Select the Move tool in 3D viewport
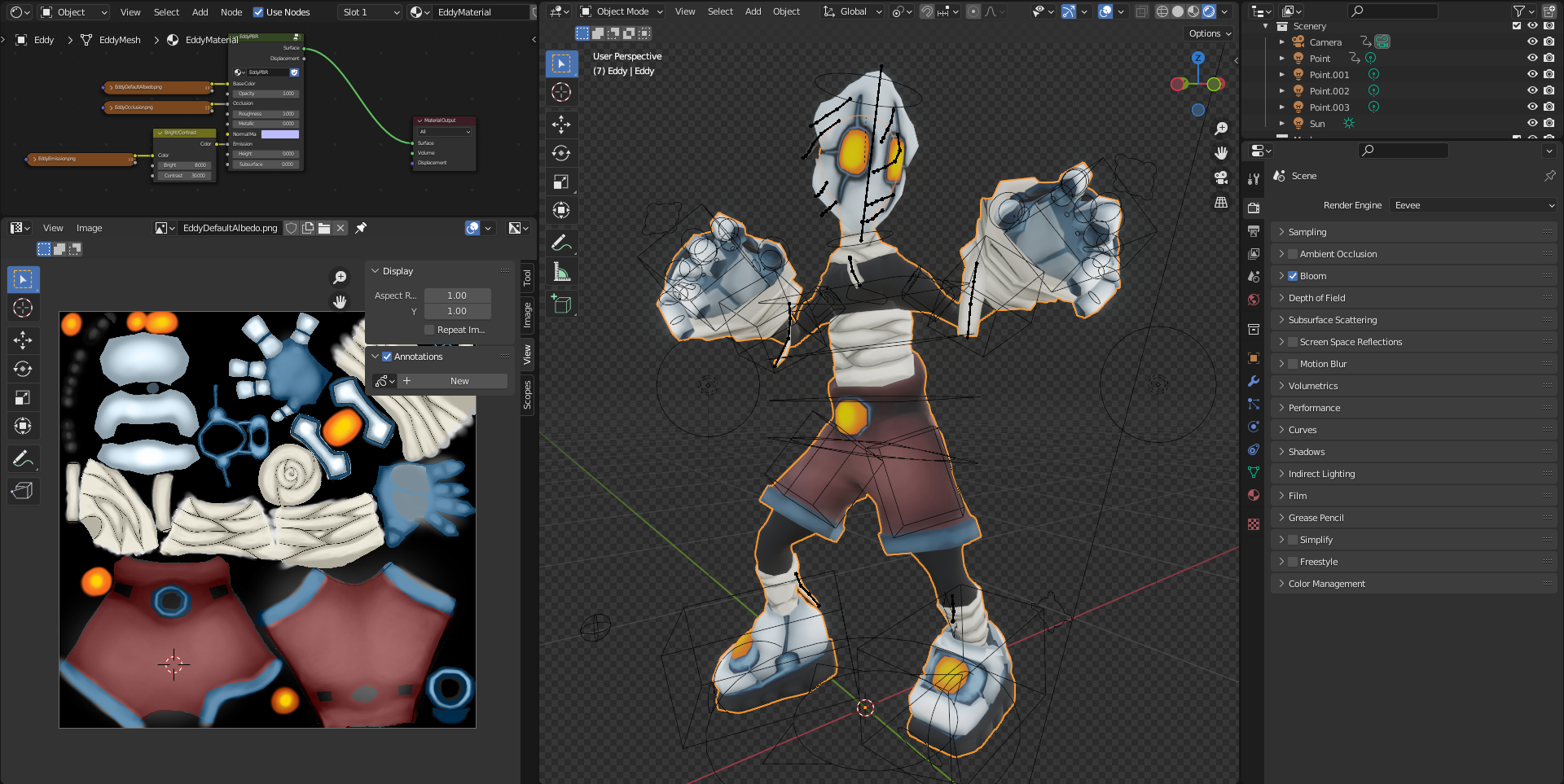 click(560, 124)
